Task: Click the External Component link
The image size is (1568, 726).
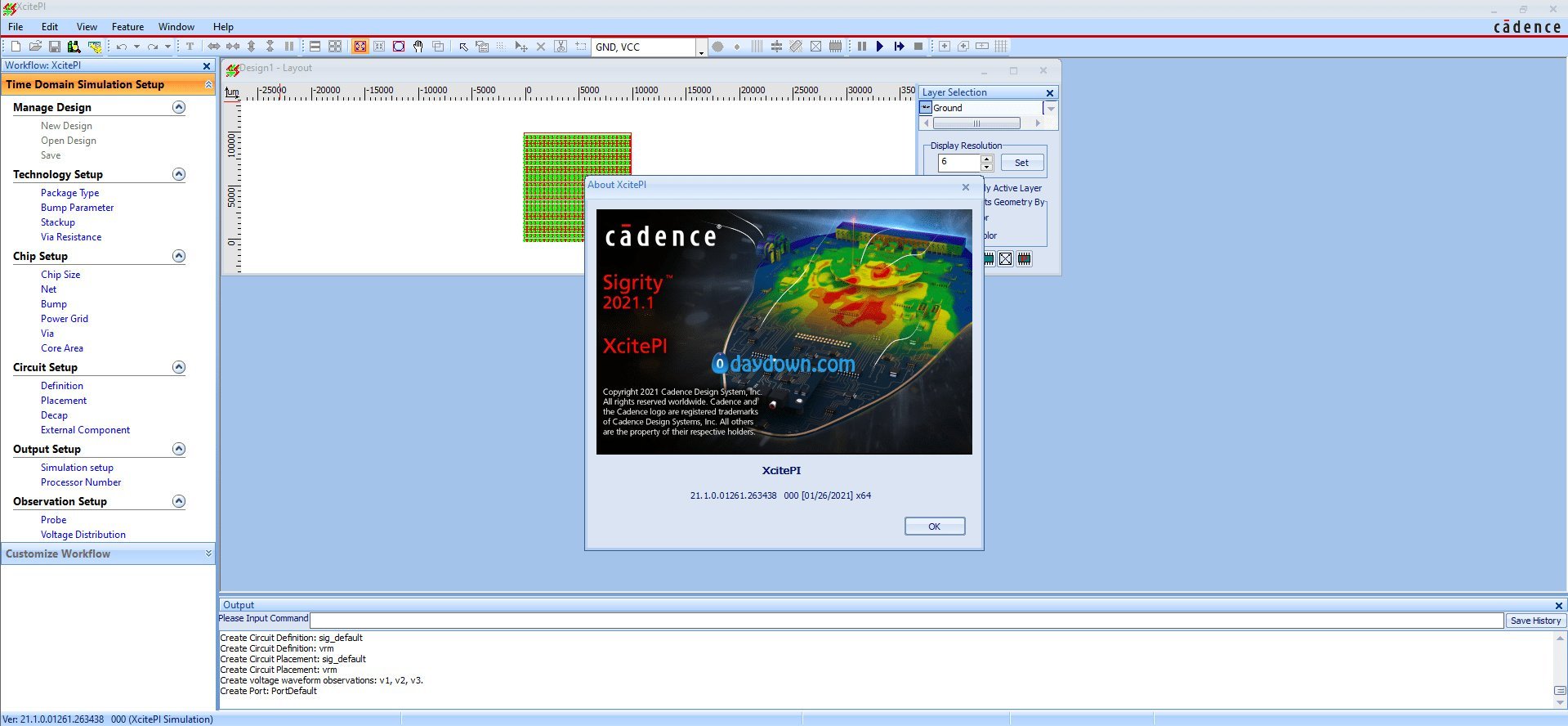Action: coord(86,430)
